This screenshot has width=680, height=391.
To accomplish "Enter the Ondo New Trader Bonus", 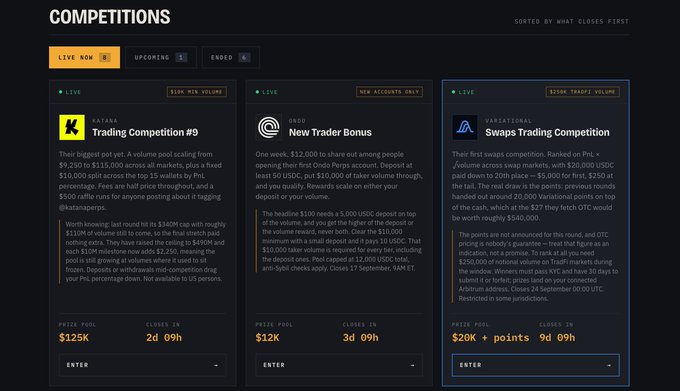I will point(339,365).
